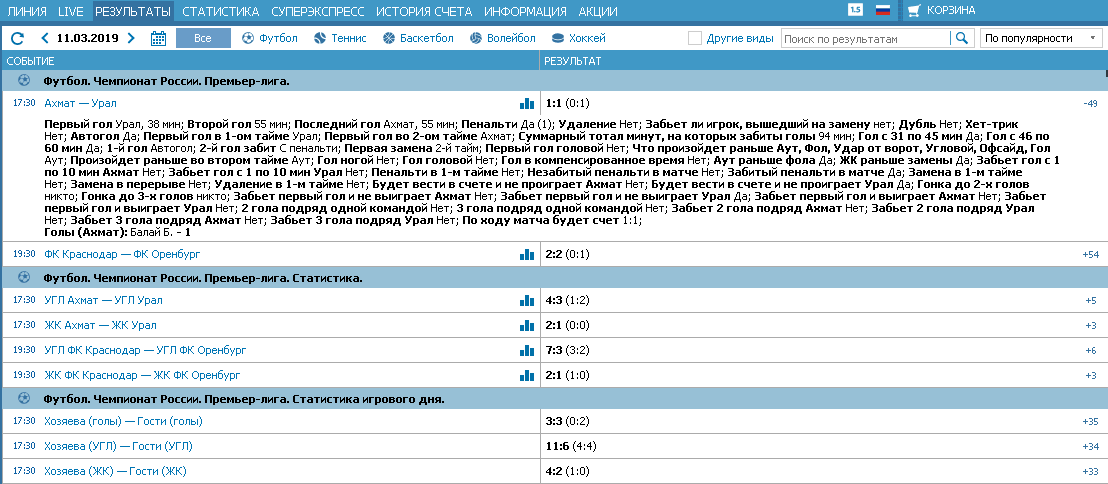
Task: Click the refresh results icon
Action: point(18,38)
